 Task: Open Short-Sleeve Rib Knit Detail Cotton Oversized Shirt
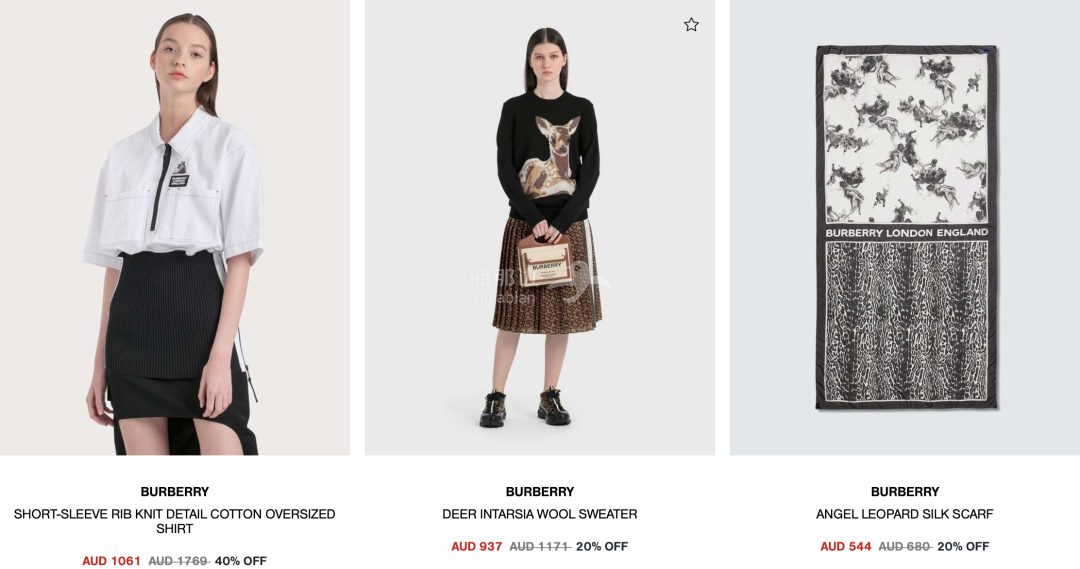(x=174, y=521)
